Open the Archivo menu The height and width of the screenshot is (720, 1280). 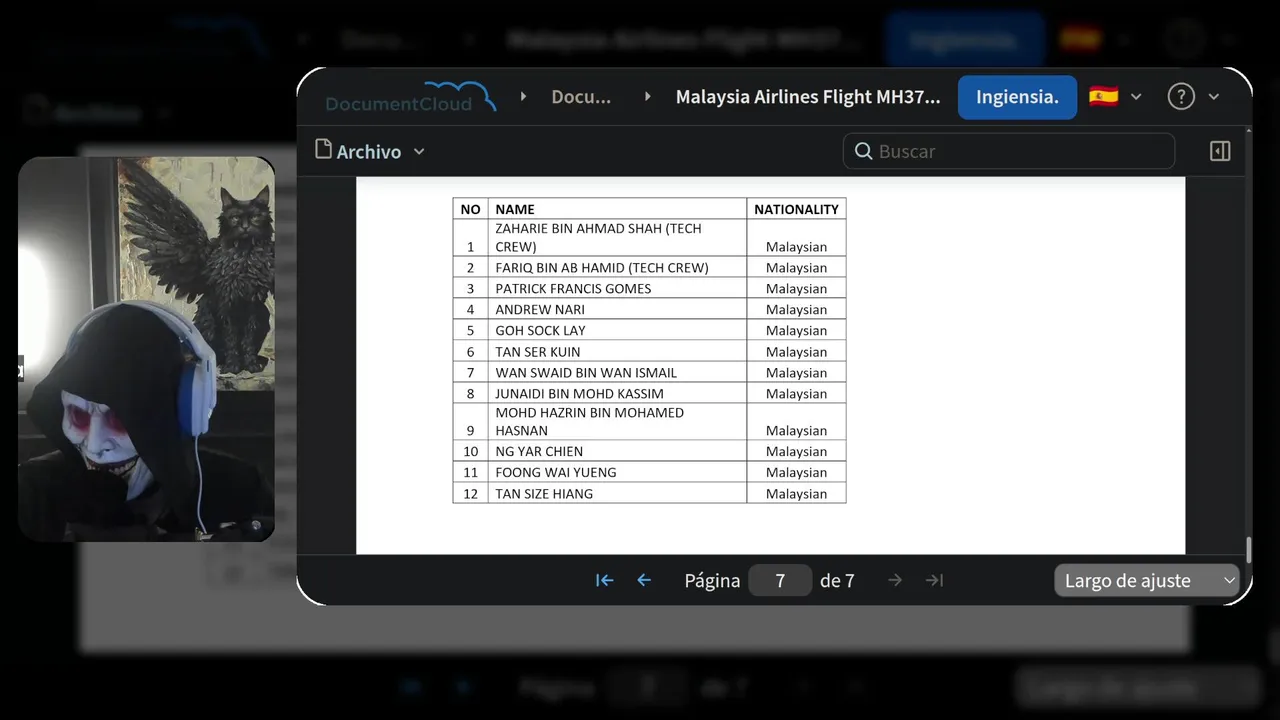(370, 151)
